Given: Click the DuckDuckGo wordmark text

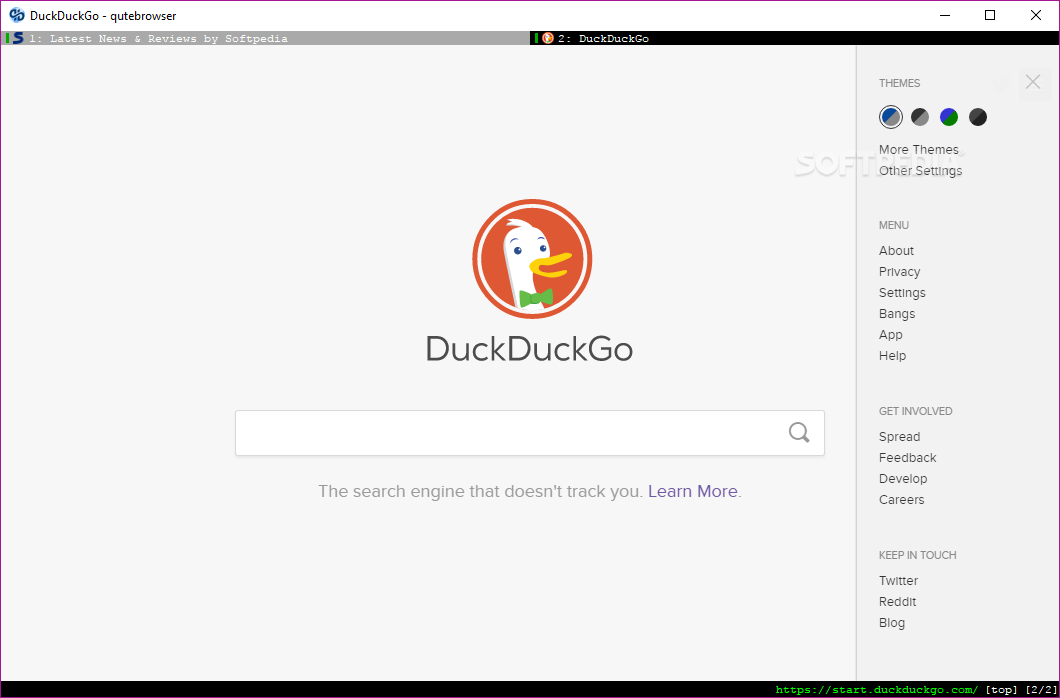Looking at the screenshot, I should coord(529,349).
